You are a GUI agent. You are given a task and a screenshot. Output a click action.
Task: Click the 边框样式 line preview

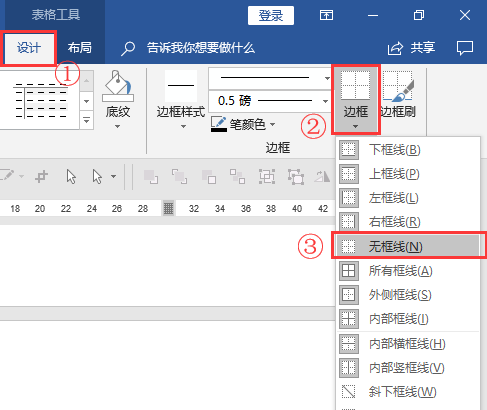[x=181, y=85]
